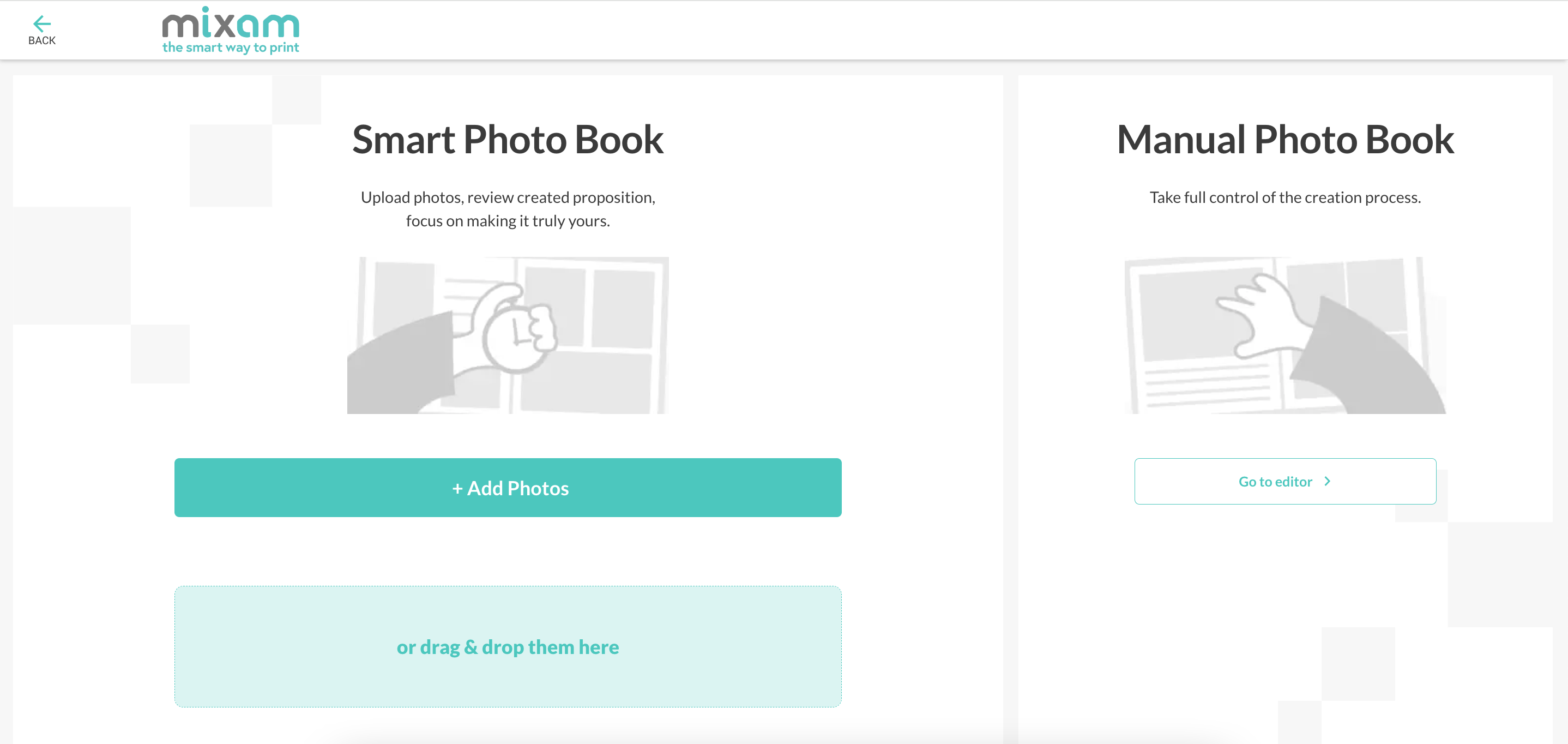Select the Smart Photo Book illustration
Image resolution: width=1568 pixels, height=744 pixels.
509,334
